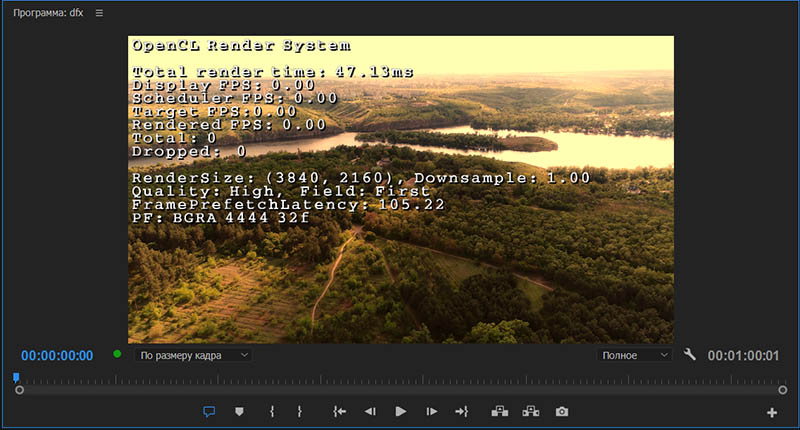Open the panel hamburger menu next to dfx
Screen dimensions: 800x430
point(99,13)
